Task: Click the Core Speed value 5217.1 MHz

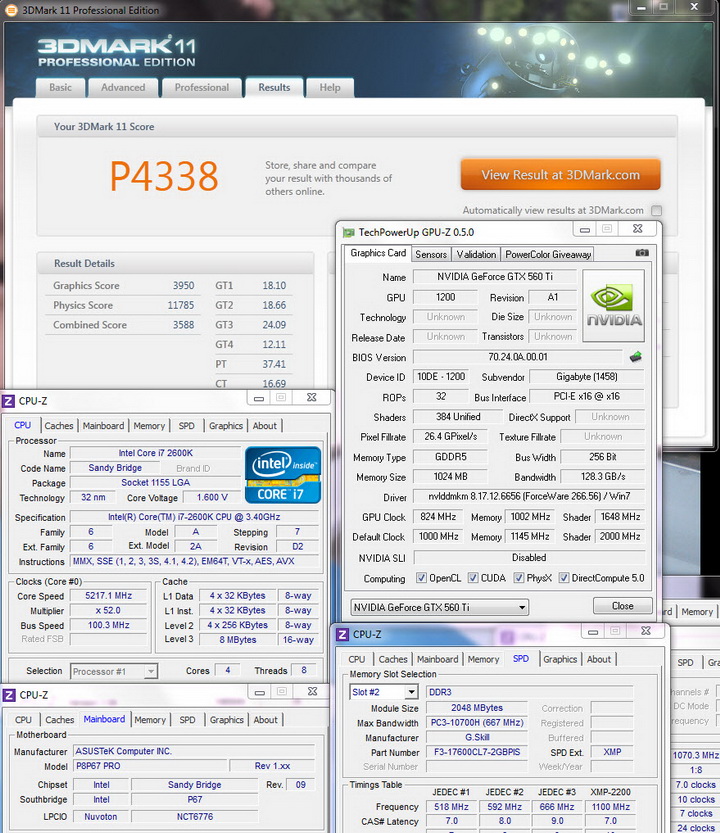Action: click(108, 596)
